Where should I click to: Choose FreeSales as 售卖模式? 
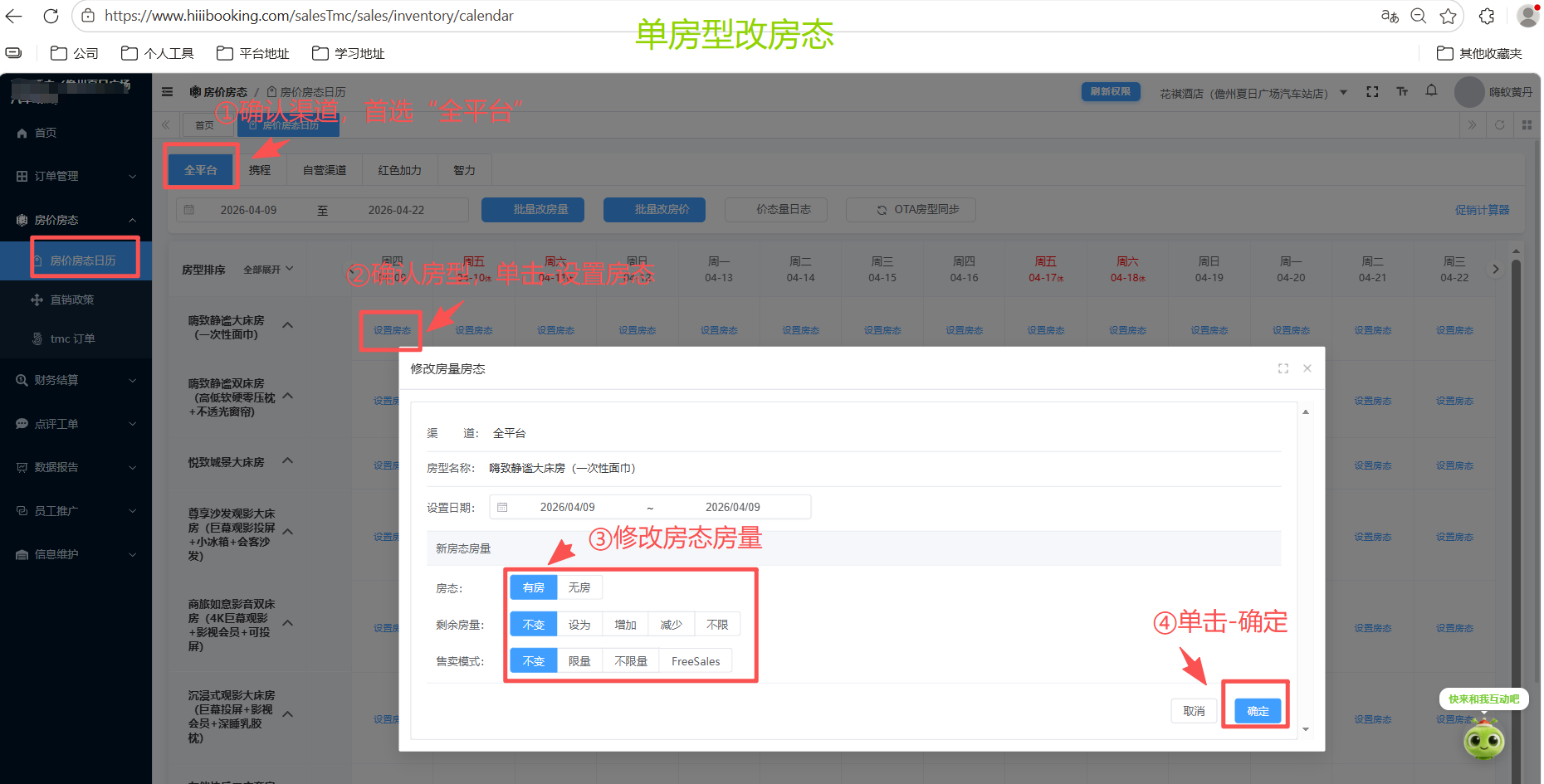click(695, 660)
